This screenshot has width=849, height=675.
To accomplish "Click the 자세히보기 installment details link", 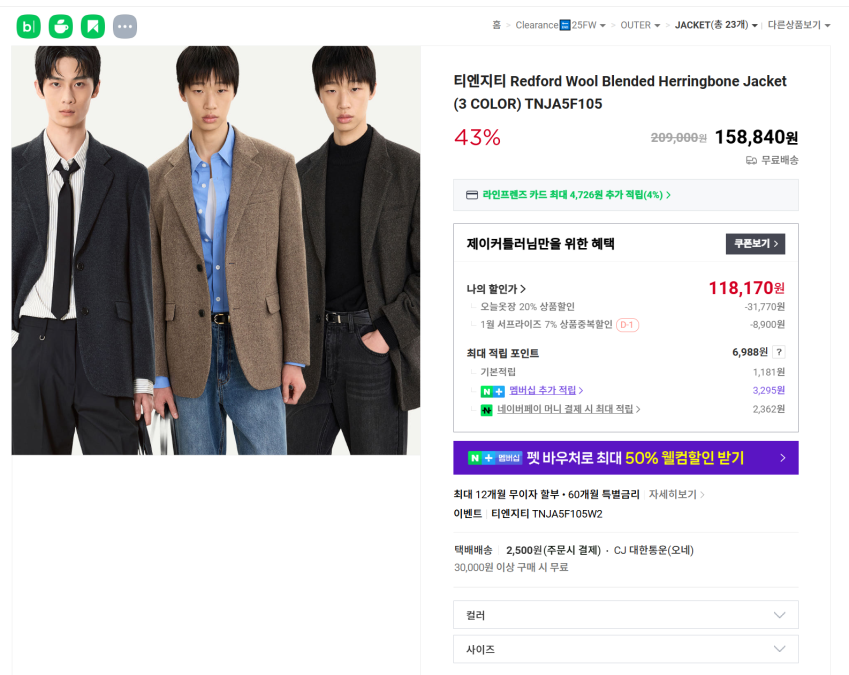I will coord(677,495).
